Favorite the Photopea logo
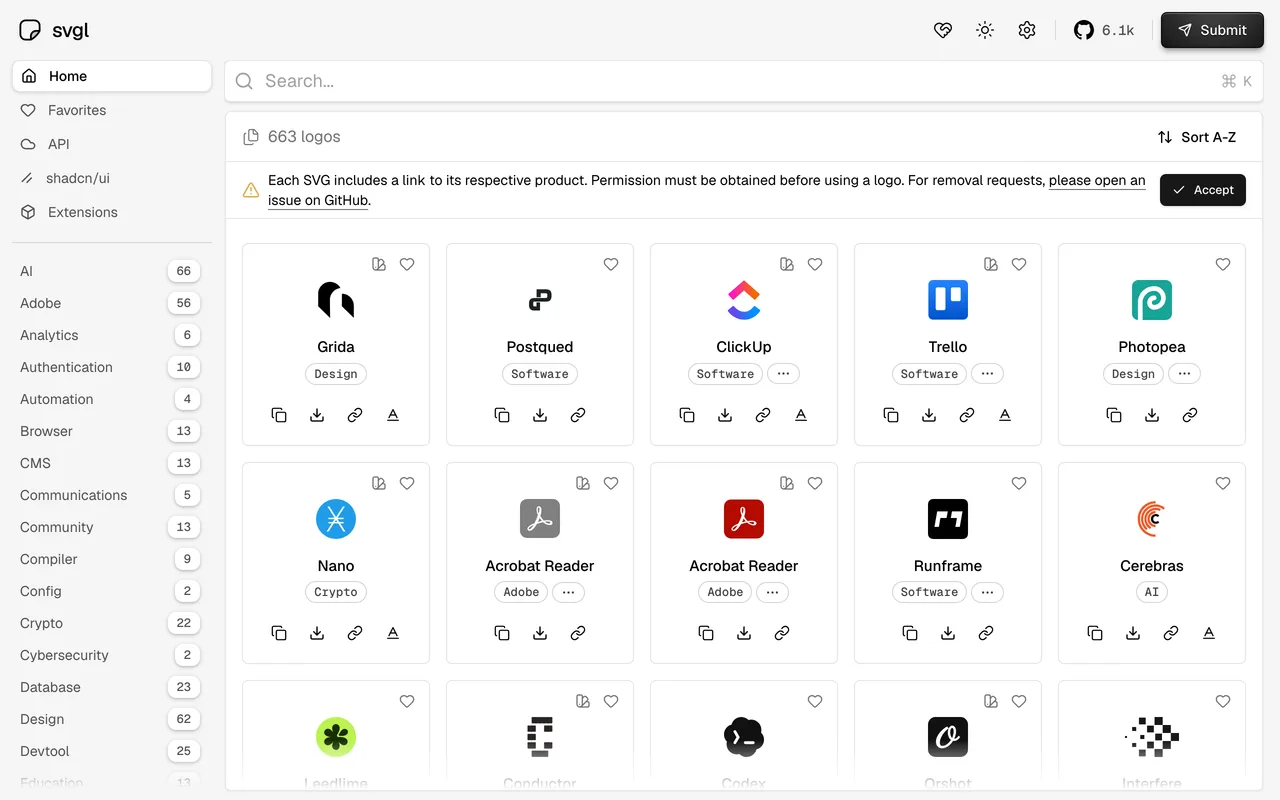Viewport: 1280px width, 800px height. (x=1223, y=265)
